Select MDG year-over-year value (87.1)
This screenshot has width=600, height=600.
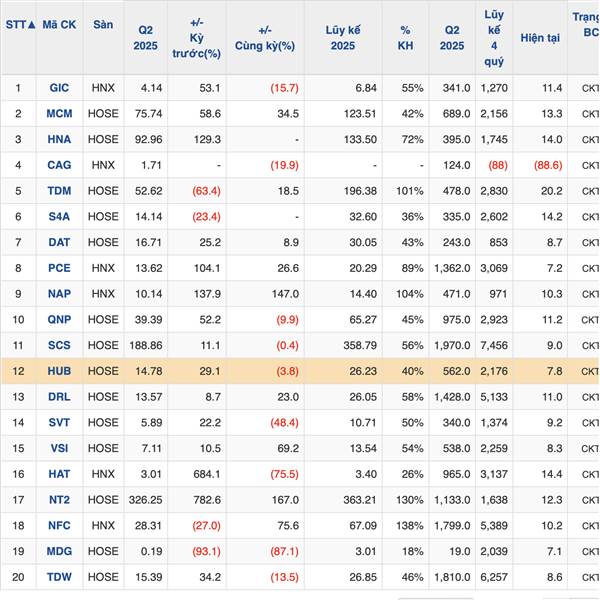(284, 551)
